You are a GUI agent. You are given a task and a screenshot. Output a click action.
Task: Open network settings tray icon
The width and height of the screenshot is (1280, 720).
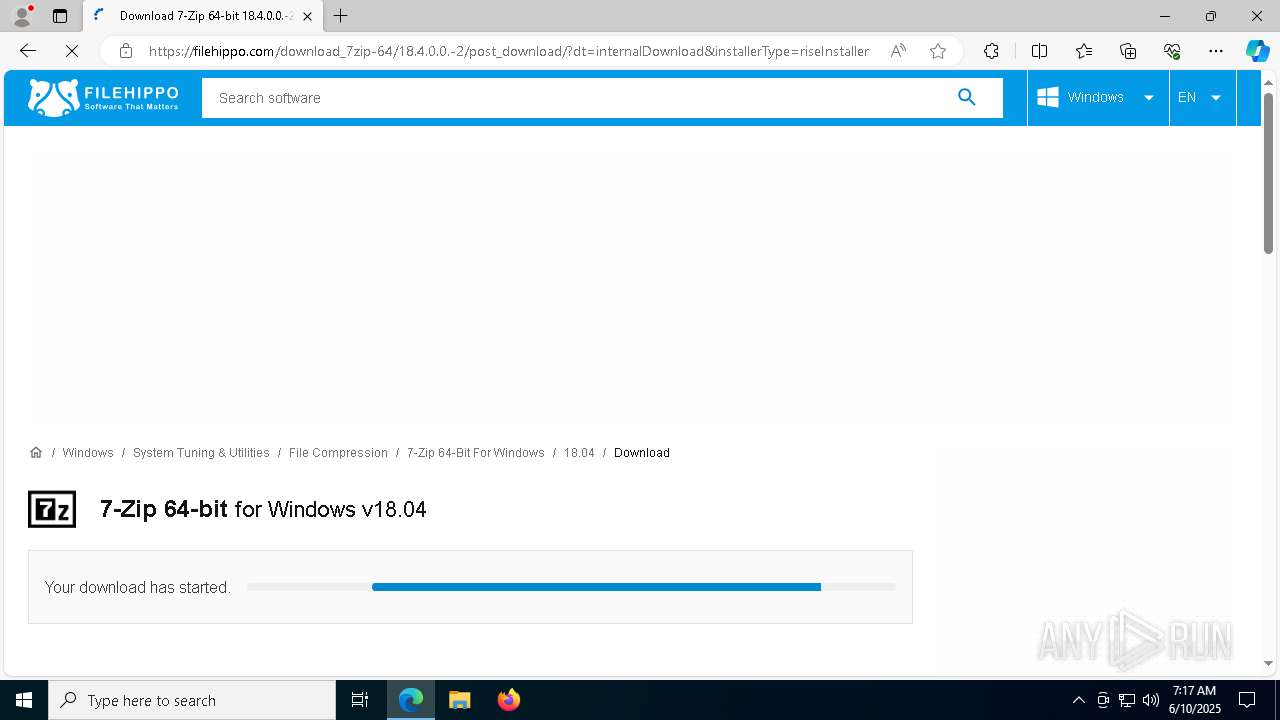1127,700
